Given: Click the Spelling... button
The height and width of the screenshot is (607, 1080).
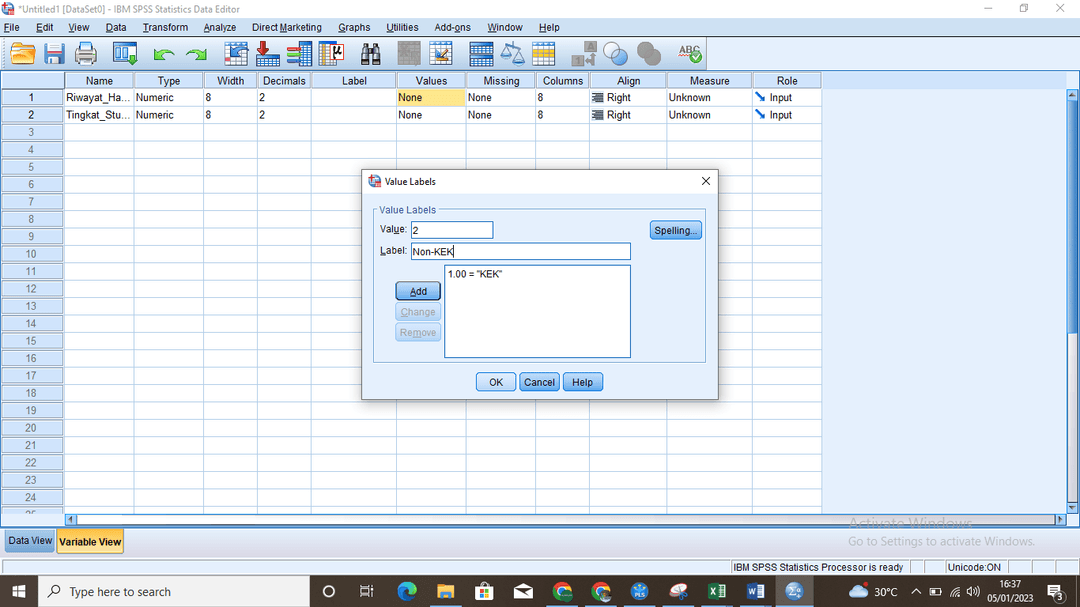Looking at the screenshot, I should tap(676, 230).
